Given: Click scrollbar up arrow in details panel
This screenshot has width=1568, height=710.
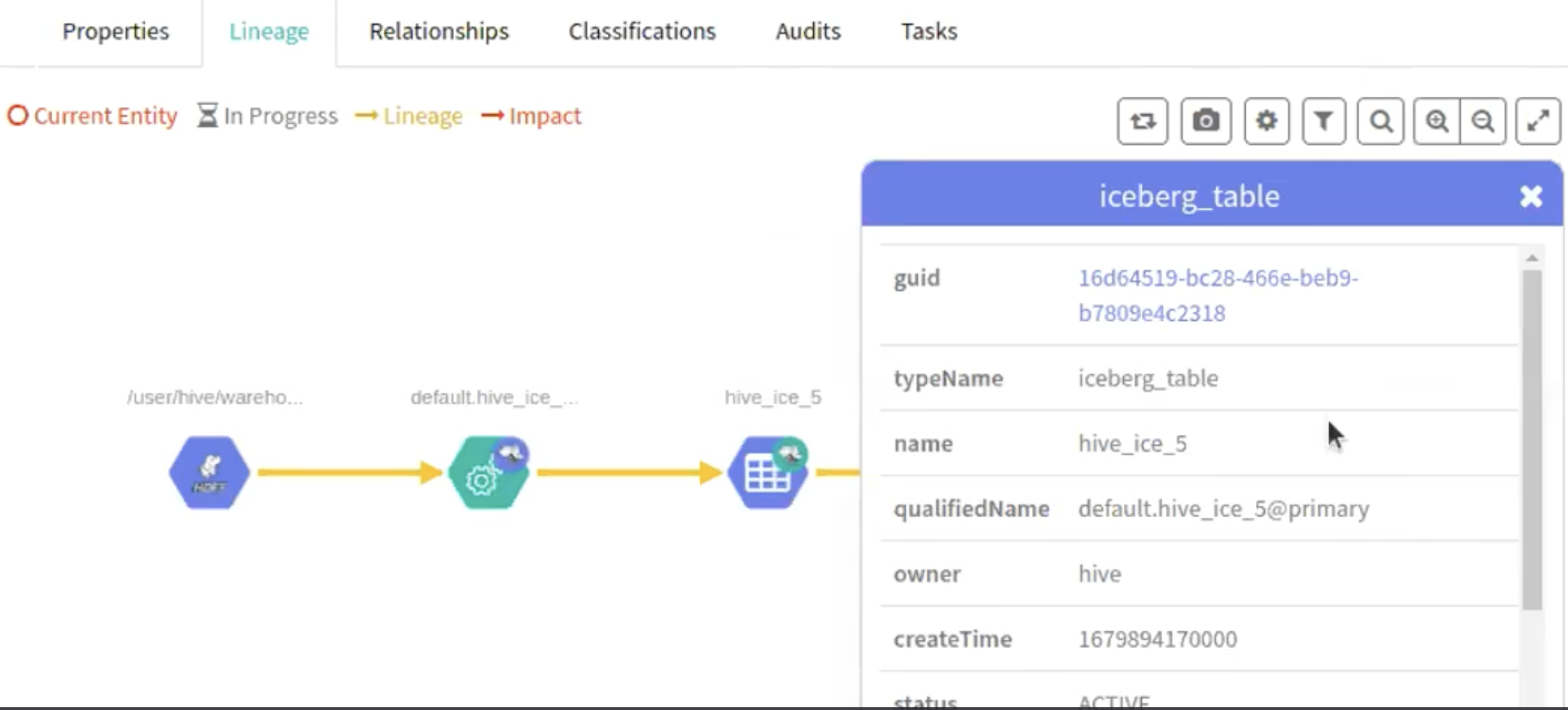Looking at the screenshot, I should coord(1532,258).
